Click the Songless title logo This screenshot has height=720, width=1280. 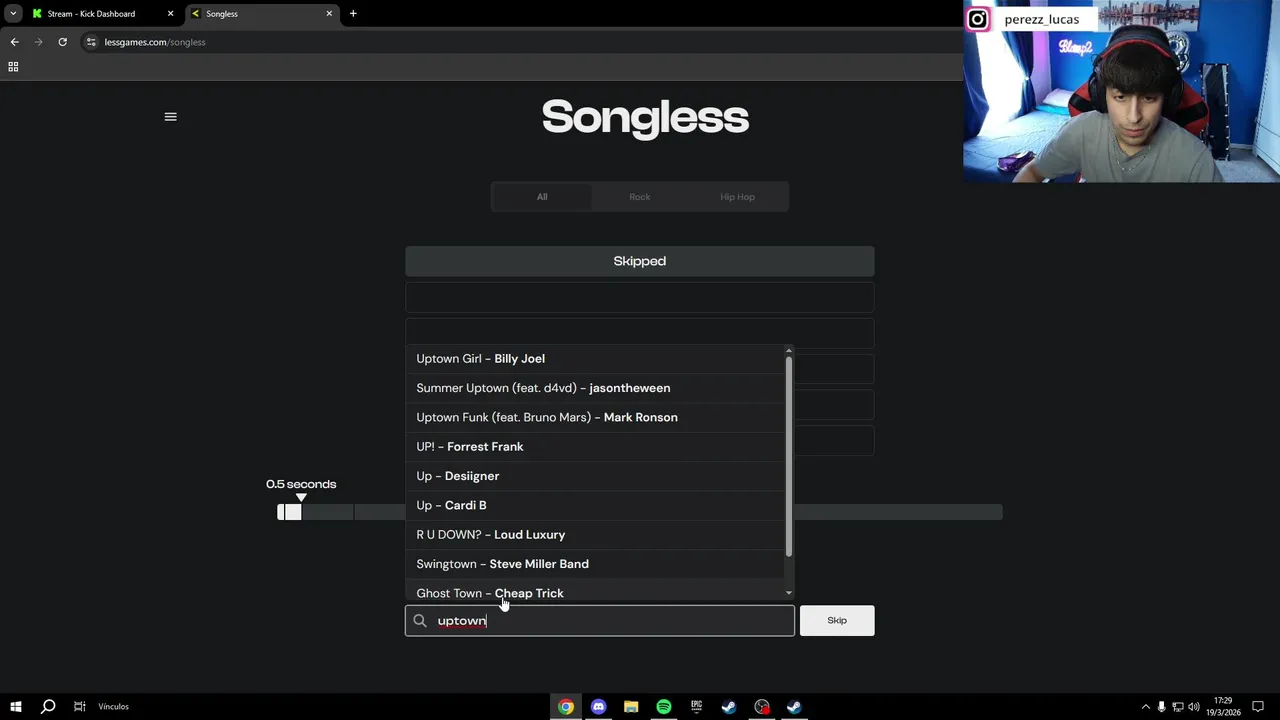point(645,117)
